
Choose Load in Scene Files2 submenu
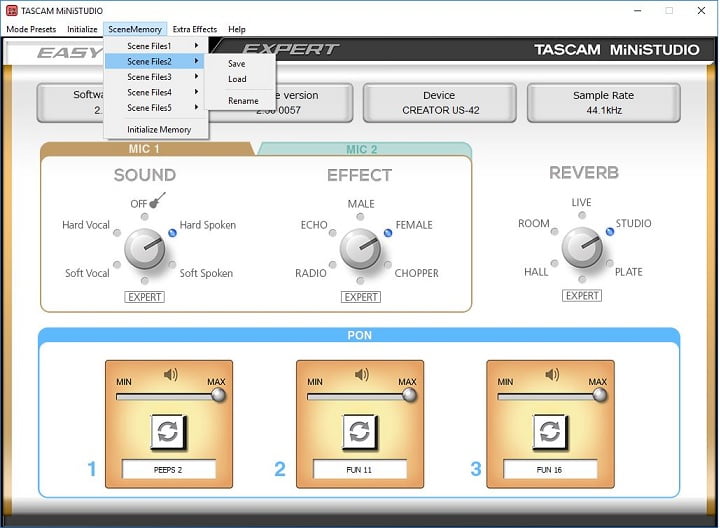[240, 79]
